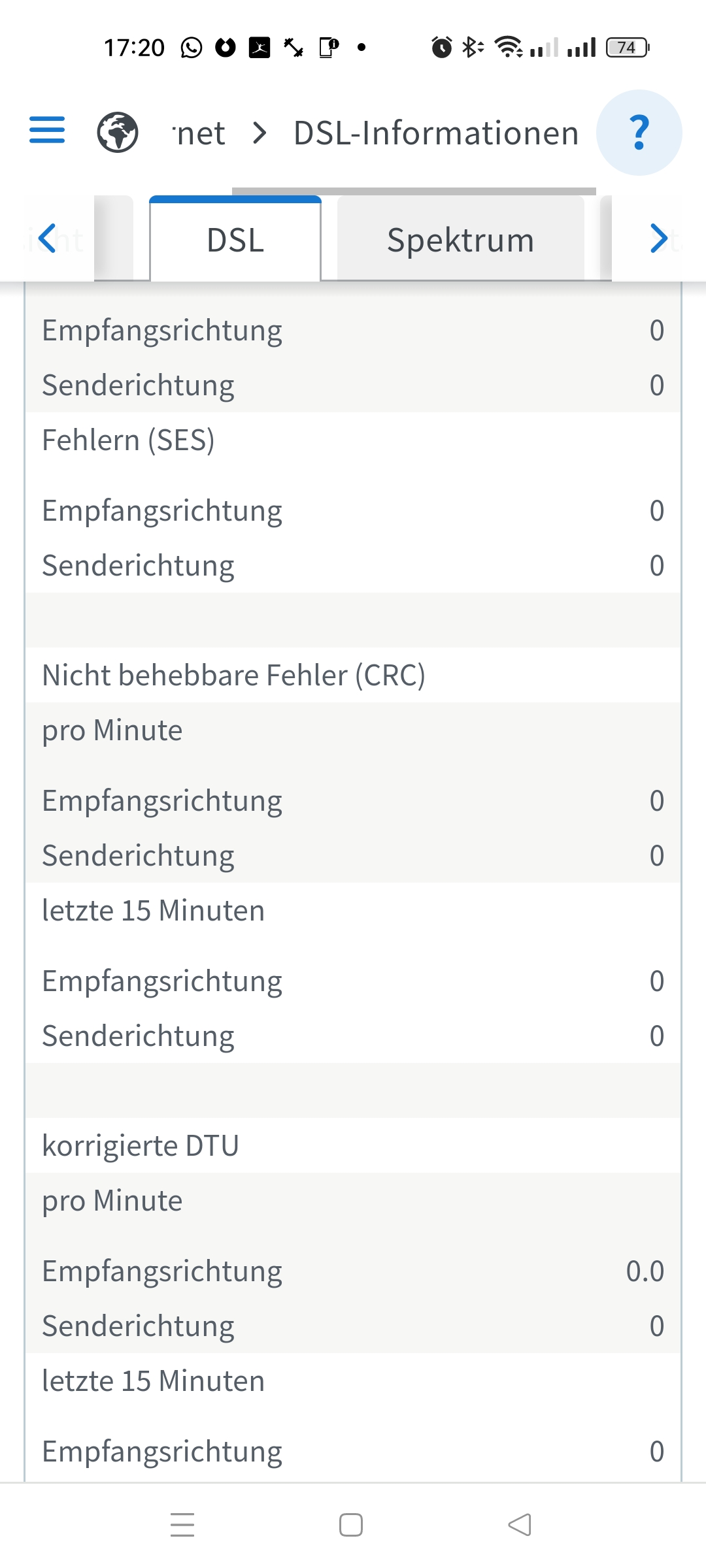Tap the breadcrumb chevron separator
This screenshot has height=1568, width=706.
(260, 133)
